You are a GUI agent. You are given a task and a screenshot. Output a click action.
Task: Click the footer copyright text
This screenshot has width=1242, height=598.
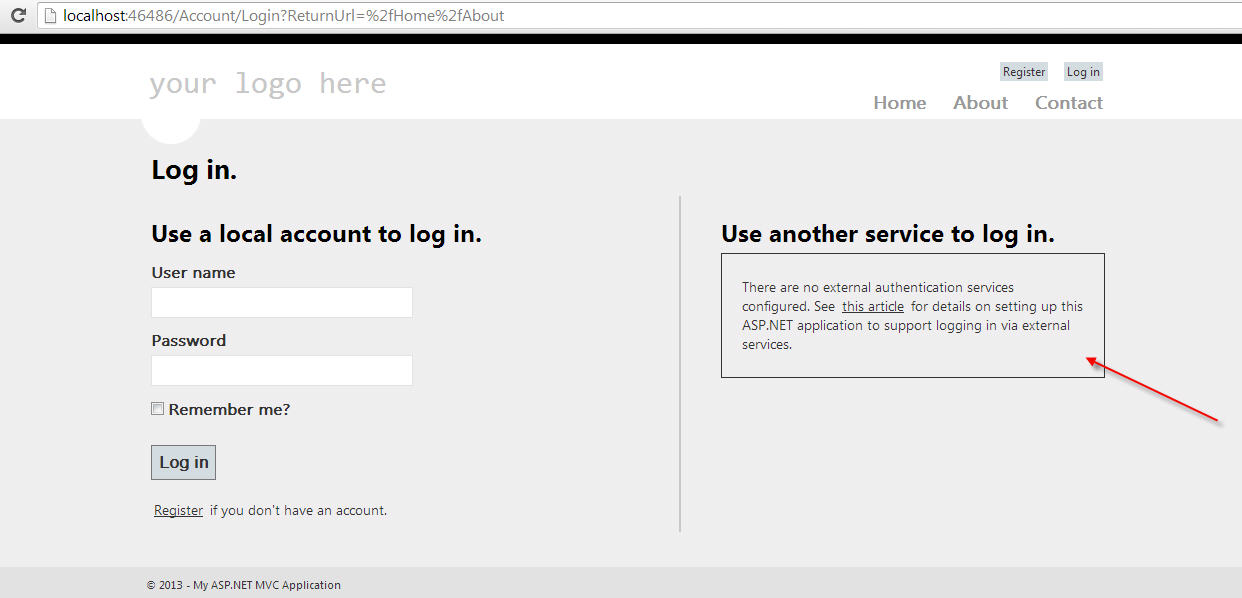[243, 585]
